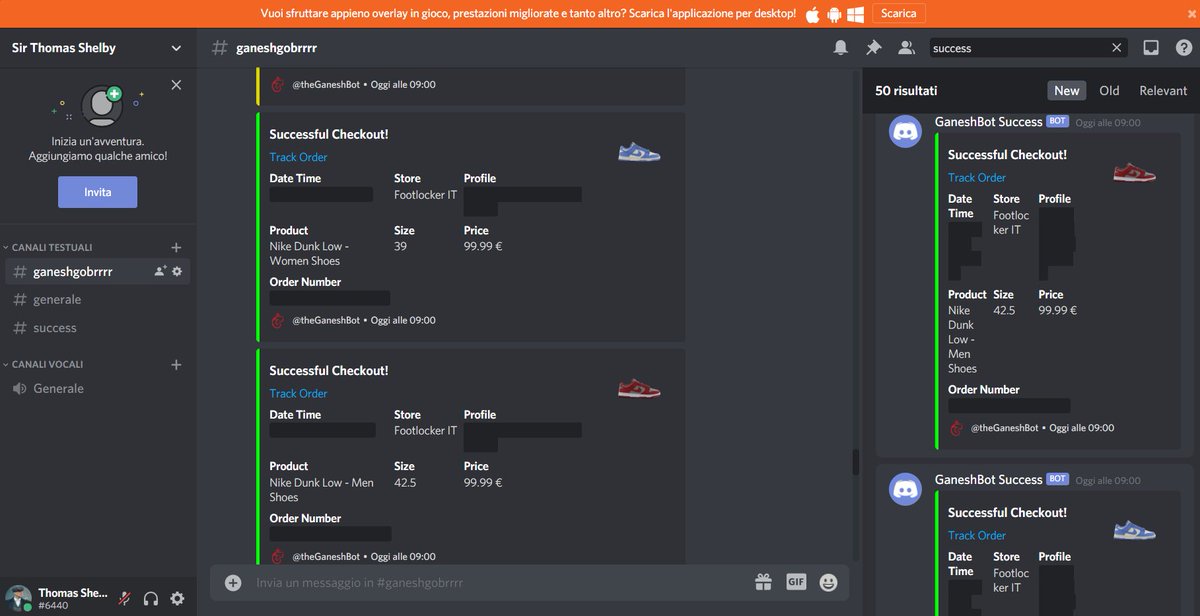The width and height of the screenshot is (1200, 616).
Task: Show pinned messages pin icon
Action: pos(873,47)
